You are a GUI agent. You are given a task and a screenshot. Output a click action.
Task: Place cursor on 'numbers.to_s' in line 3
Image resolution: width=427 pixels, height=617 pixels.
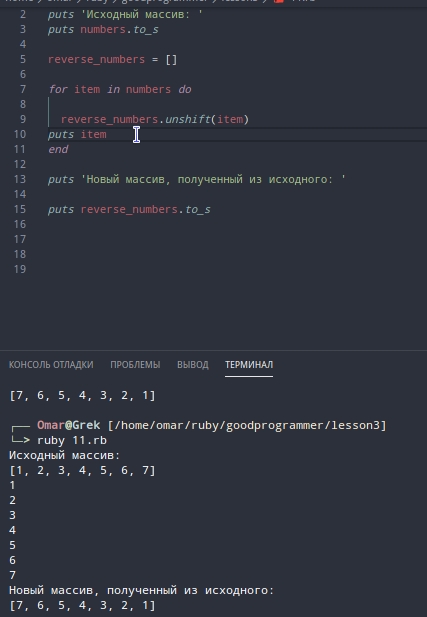119,30
